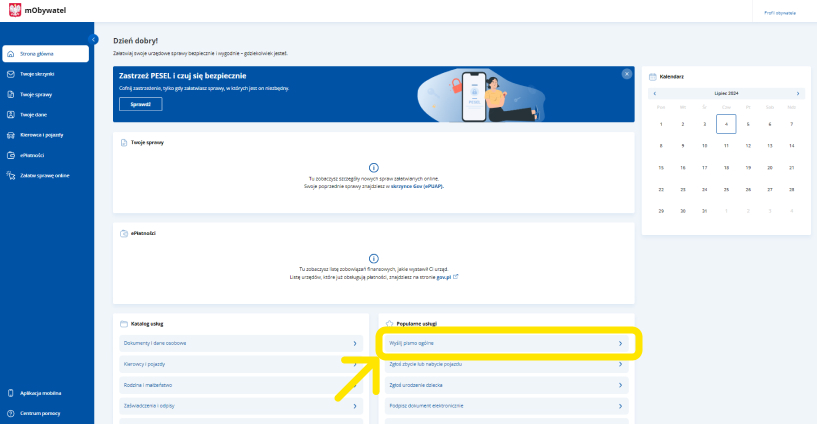Select Kierowca i pojazdy car icon
The height and width of the screenshot is (424, 817).
point(10,134)
